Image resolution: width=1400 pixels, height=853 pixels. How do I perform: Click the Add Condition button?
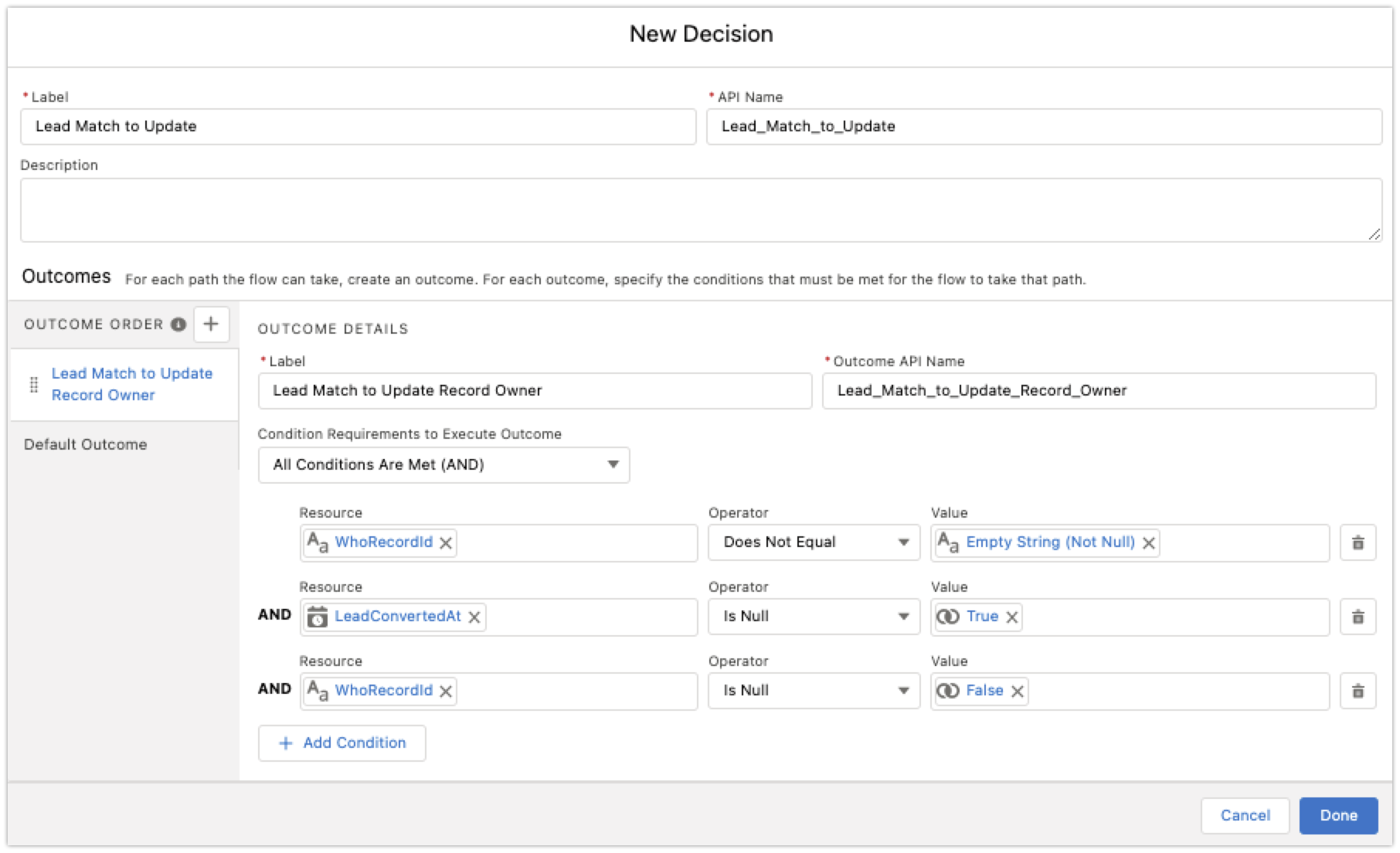pos(342,743)
